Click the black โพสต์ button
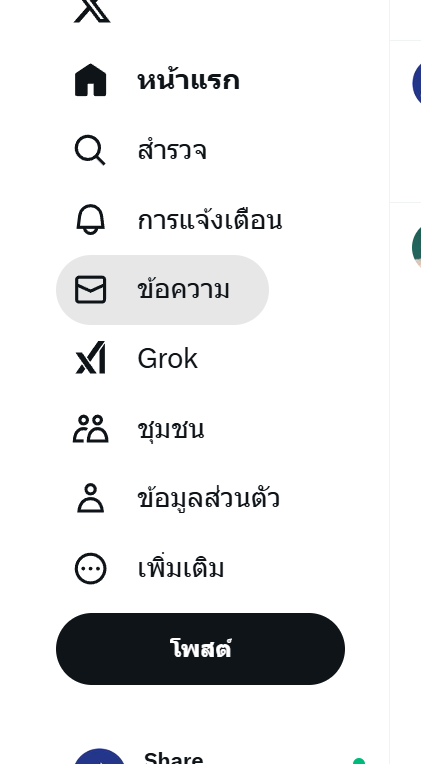 (x=200, y=649)
